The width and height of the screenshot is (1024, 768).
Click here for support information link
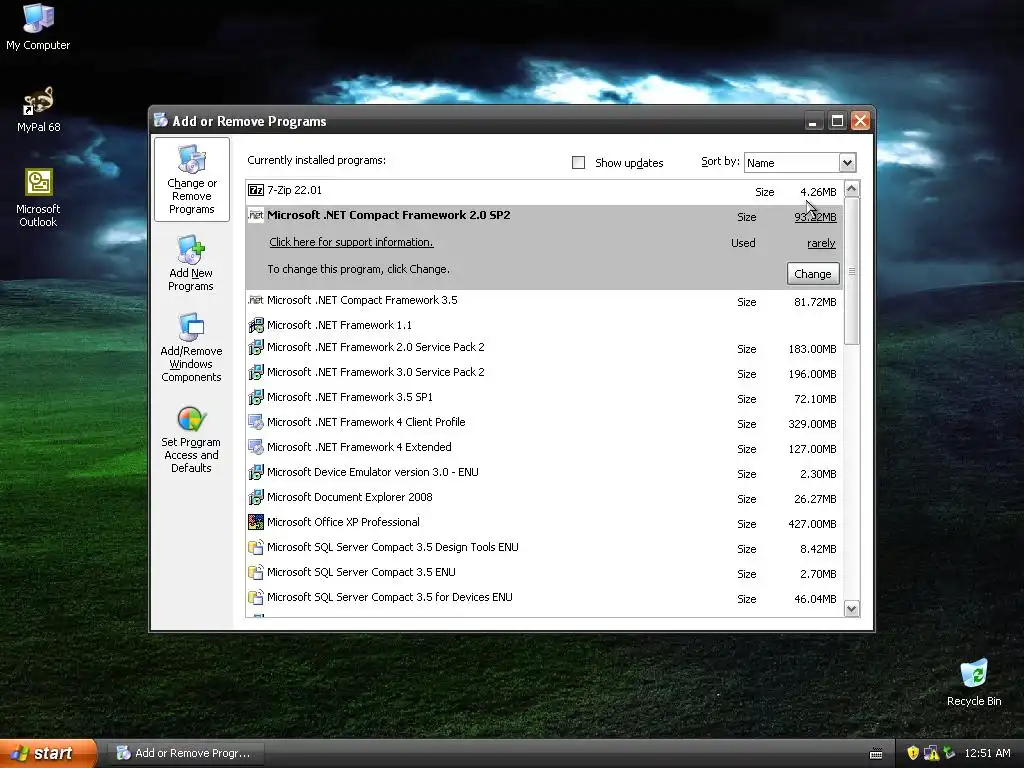coord(351,242)
